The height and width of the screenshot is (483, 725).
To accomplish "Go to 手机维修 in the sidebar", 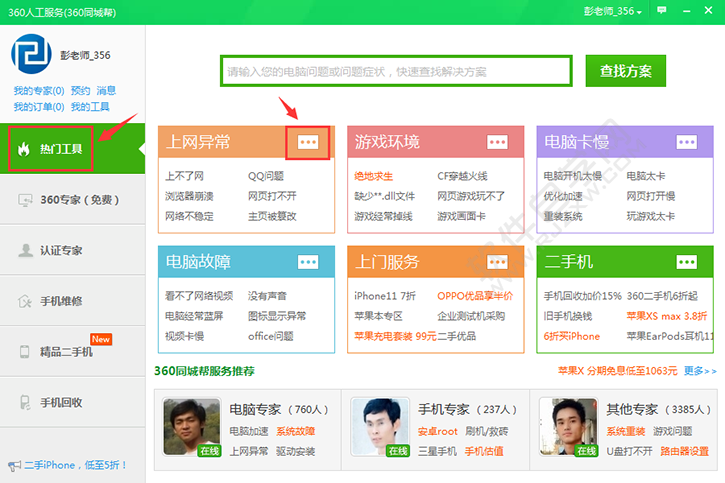I will [x=73, y=301].
